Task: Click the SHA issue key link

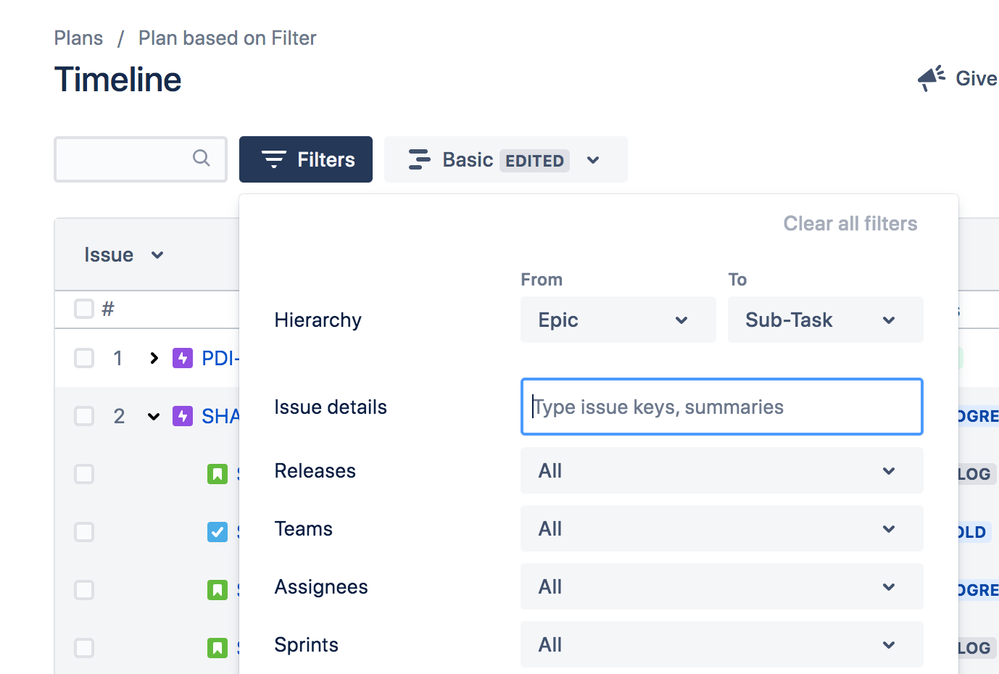Action: pyautogui.click(x=220, y=416)
